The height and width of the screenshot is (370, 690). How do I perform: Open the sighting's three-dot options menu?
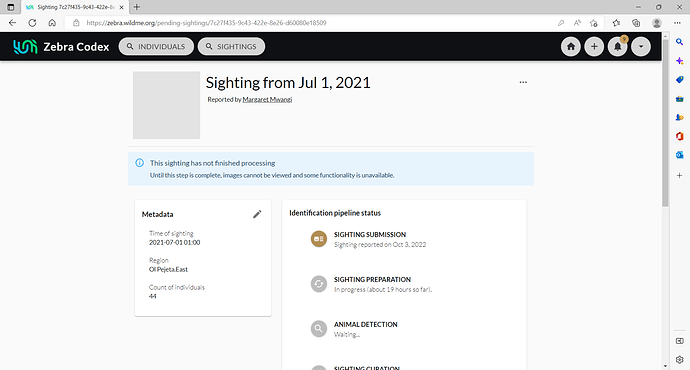pyautogui.click(x=523, y=82)
